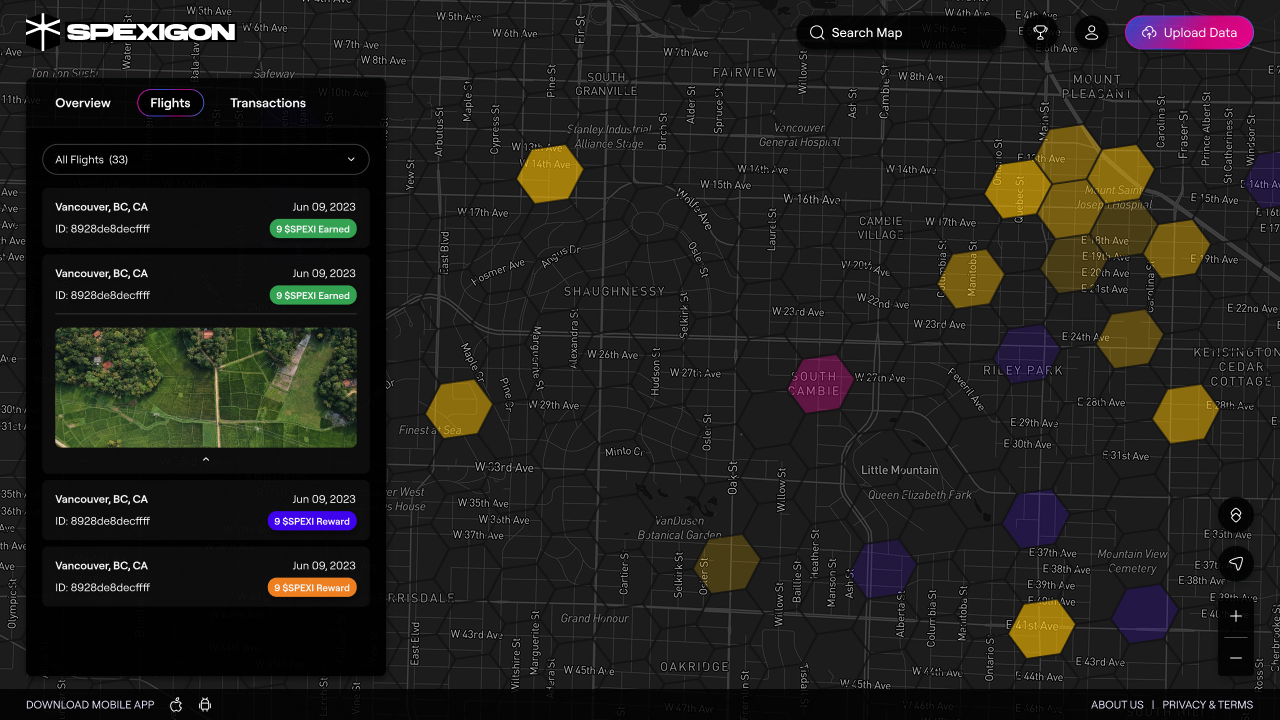
Task: Click the Upload Data button
Action: click(1189, 33)
